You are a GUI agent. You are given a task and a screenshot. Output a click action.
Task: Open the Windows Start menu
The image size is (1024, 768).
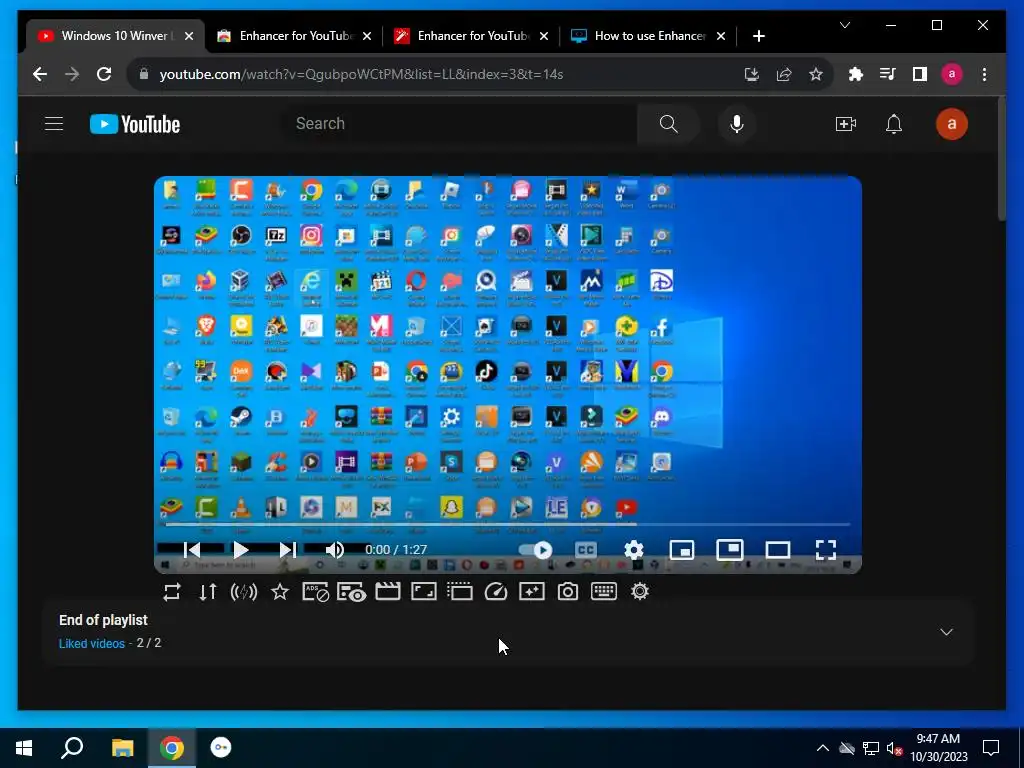pyautogui.click(x=24, y=748)
